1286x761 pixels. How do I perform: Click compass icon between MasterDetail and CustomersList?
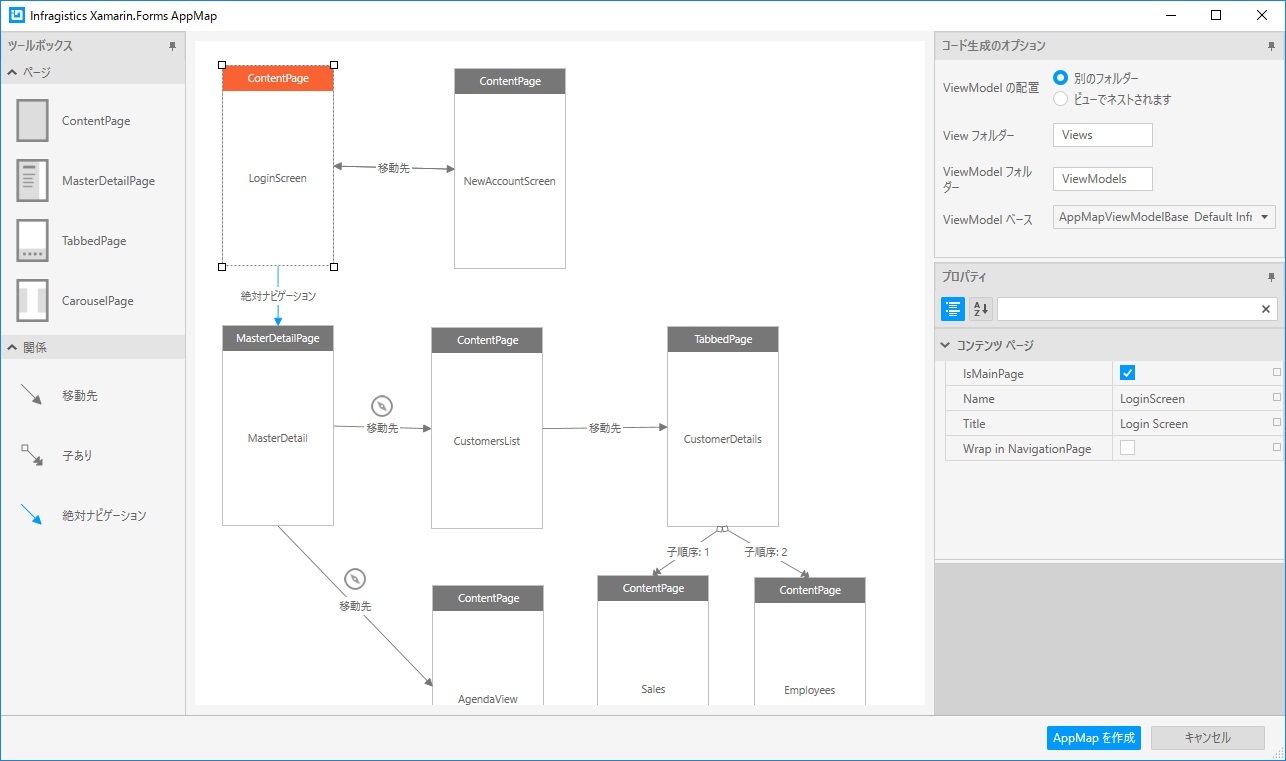[381, 406]
